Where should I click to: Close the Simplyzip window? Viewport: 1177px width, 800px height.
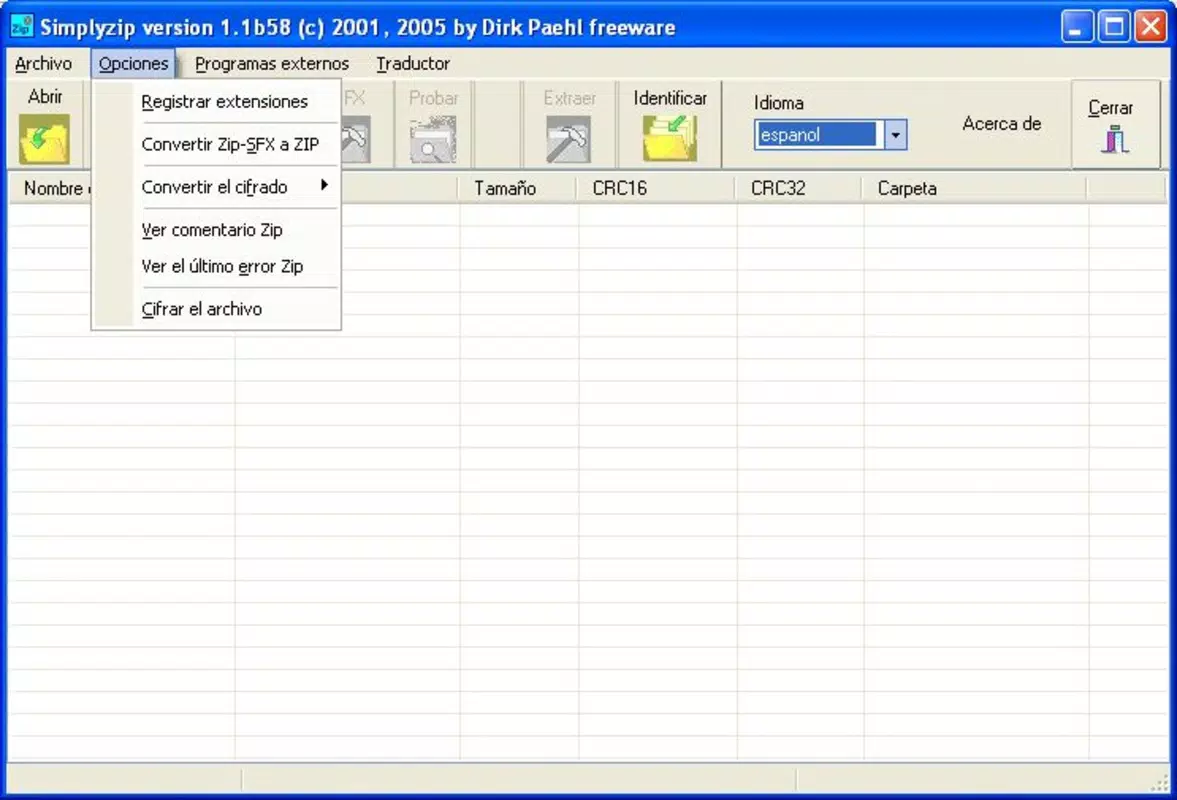pyautogui.click(x=1150, y=27)
